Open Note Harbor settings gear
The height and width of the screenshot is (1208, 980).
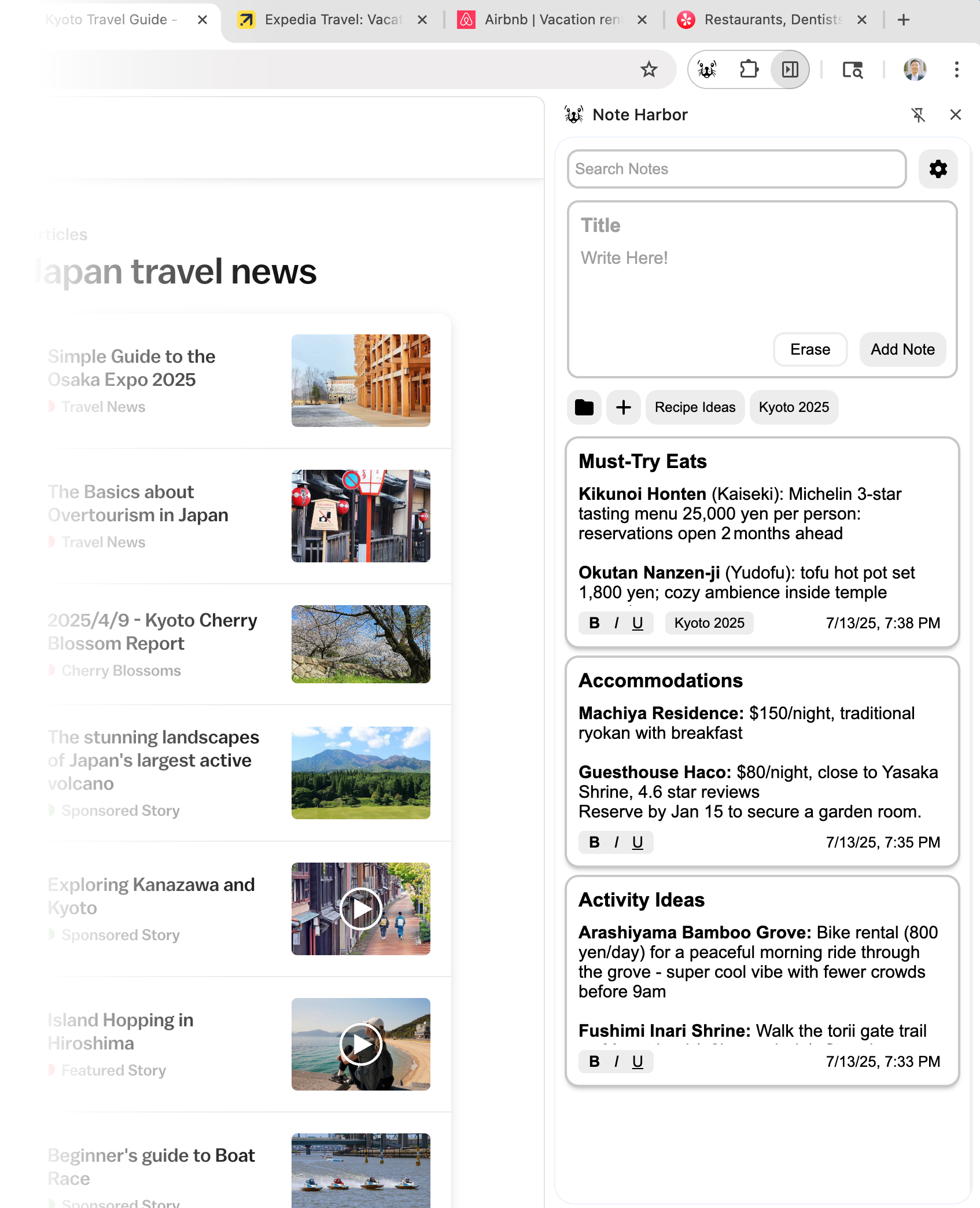point(938,169)
